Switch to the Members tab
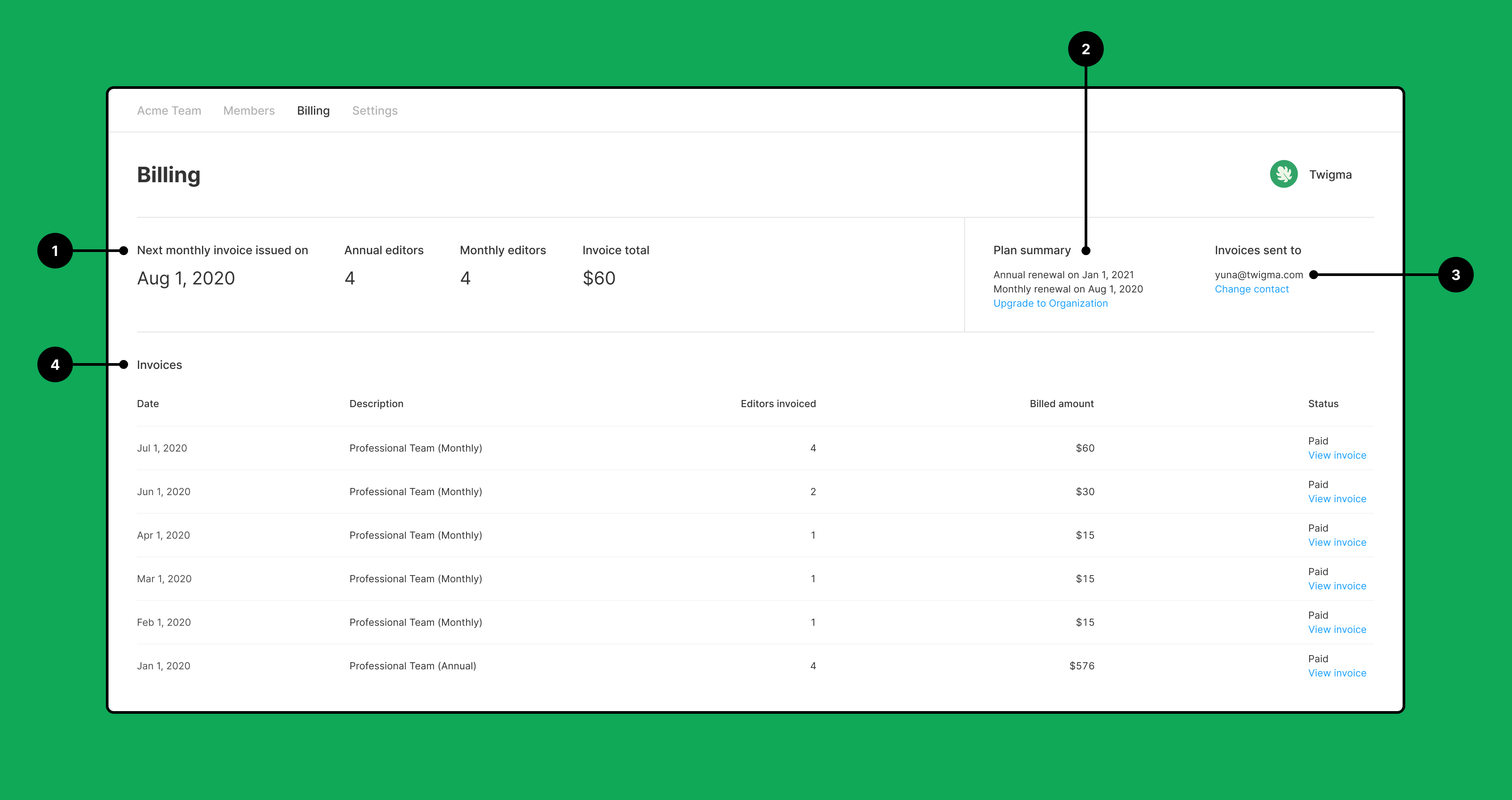Viewport: 1512px width, 800px height. pyautogui.click(x=249, y=110)
